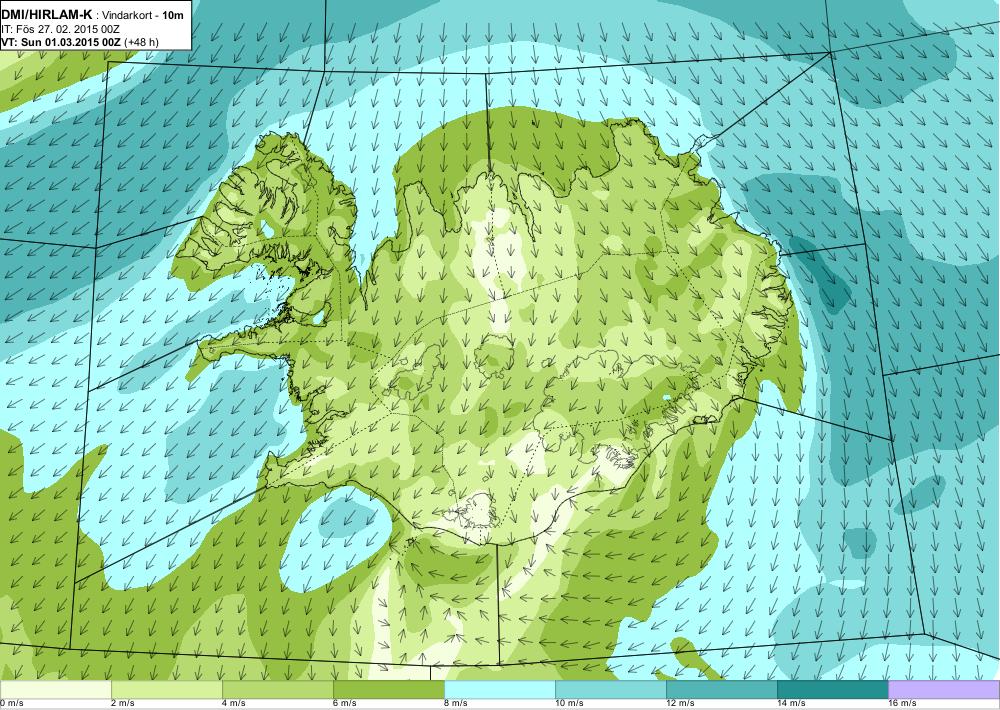Image resolution: width=1000 pixels, height=710 pixels.
Task: Select the "6 m/s" legend label
Action: (344, 704)
